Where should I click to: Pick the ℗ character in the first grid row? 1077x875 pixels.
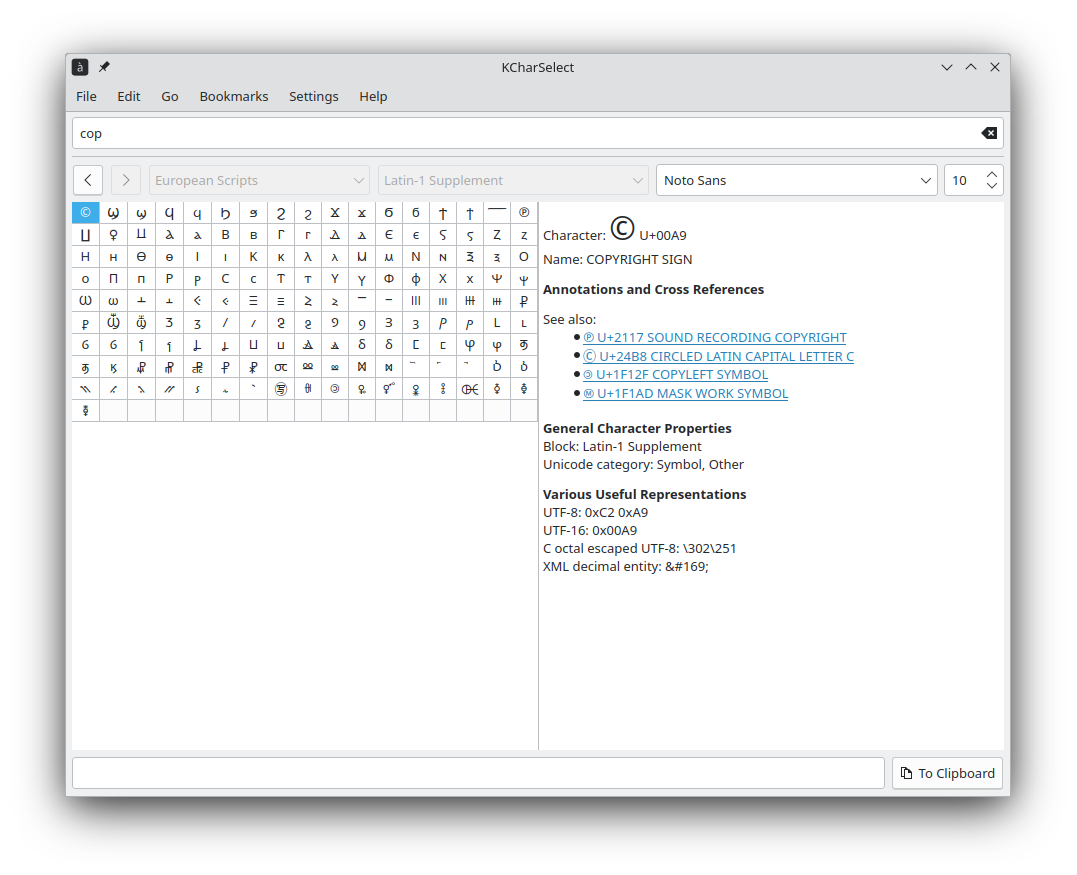coord(524,212)
